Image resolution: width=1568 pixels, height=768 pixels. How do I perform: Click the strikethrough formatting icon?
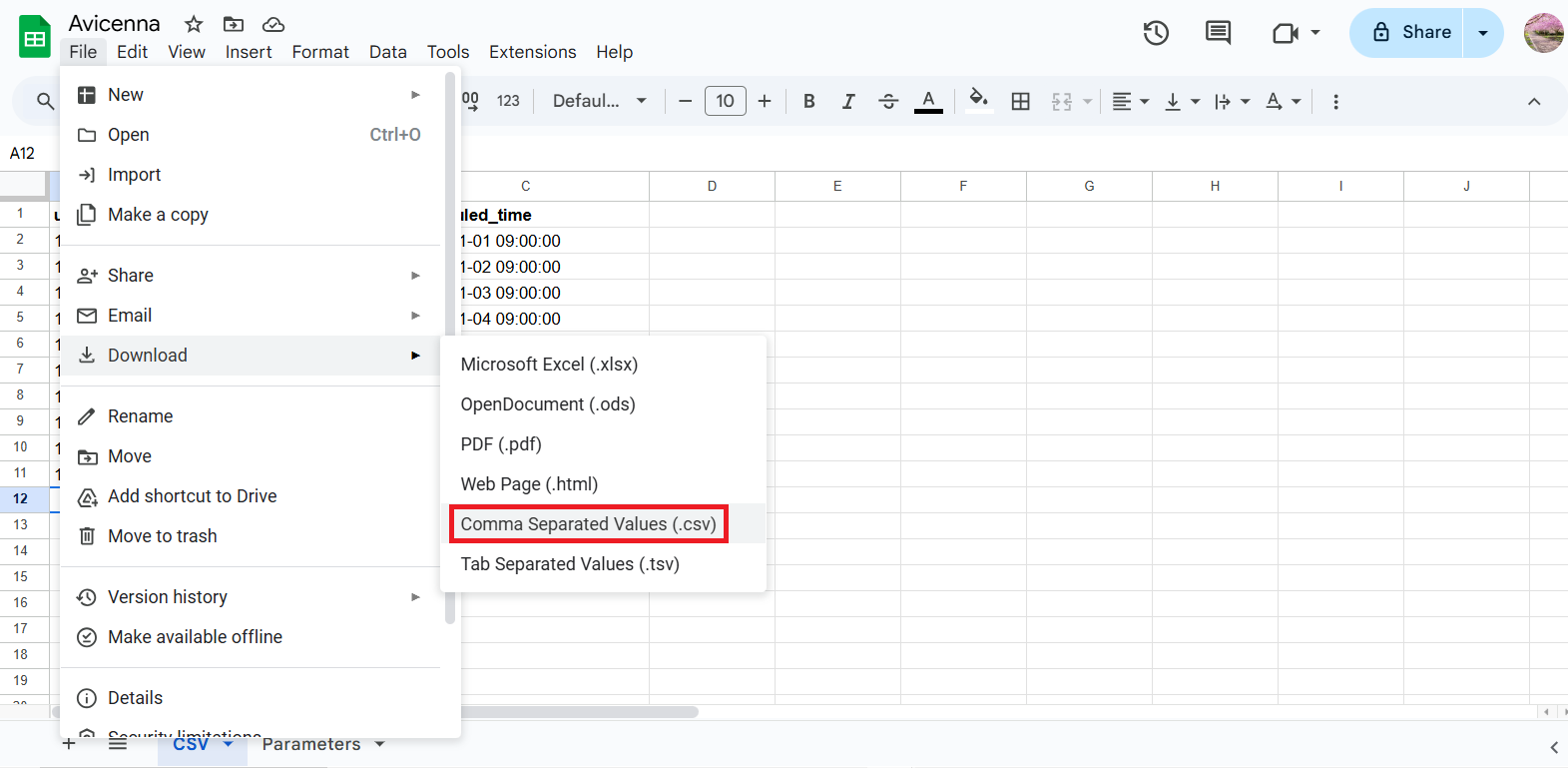click(x=887, y=101)
